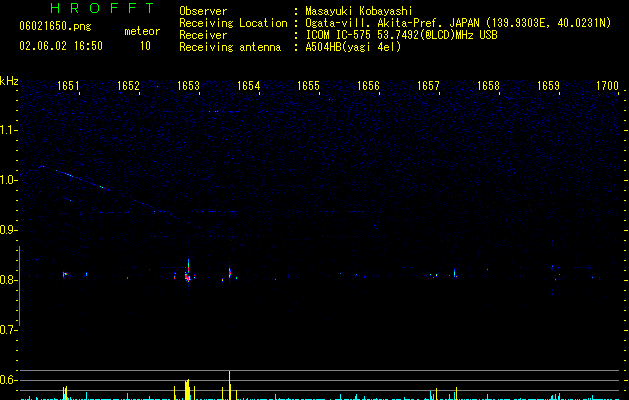
Task: Click the 1651 time axis label
Action: (68, 86)
